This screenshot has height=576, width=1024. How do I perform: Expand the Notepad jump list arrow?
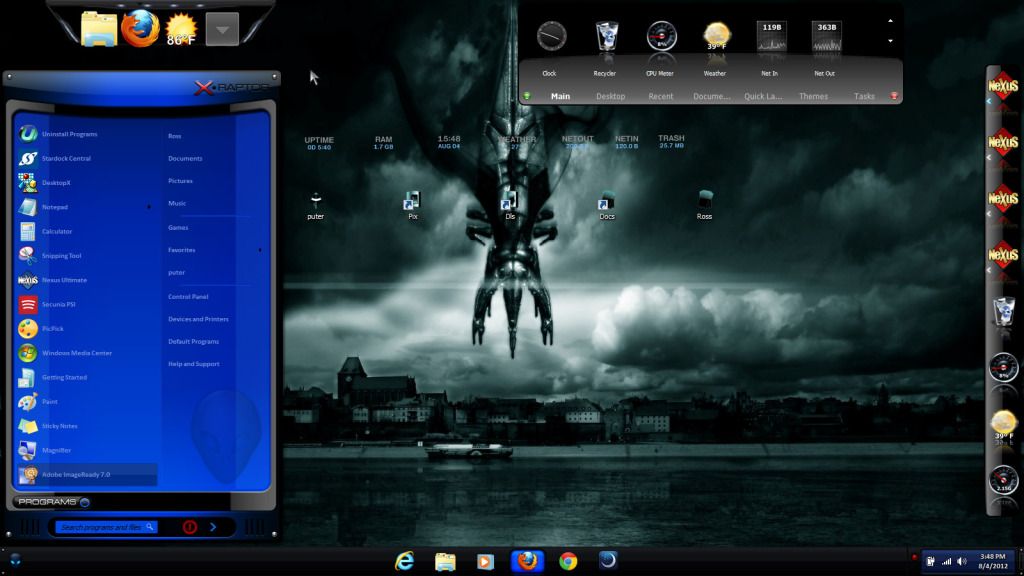coord(149,207)
